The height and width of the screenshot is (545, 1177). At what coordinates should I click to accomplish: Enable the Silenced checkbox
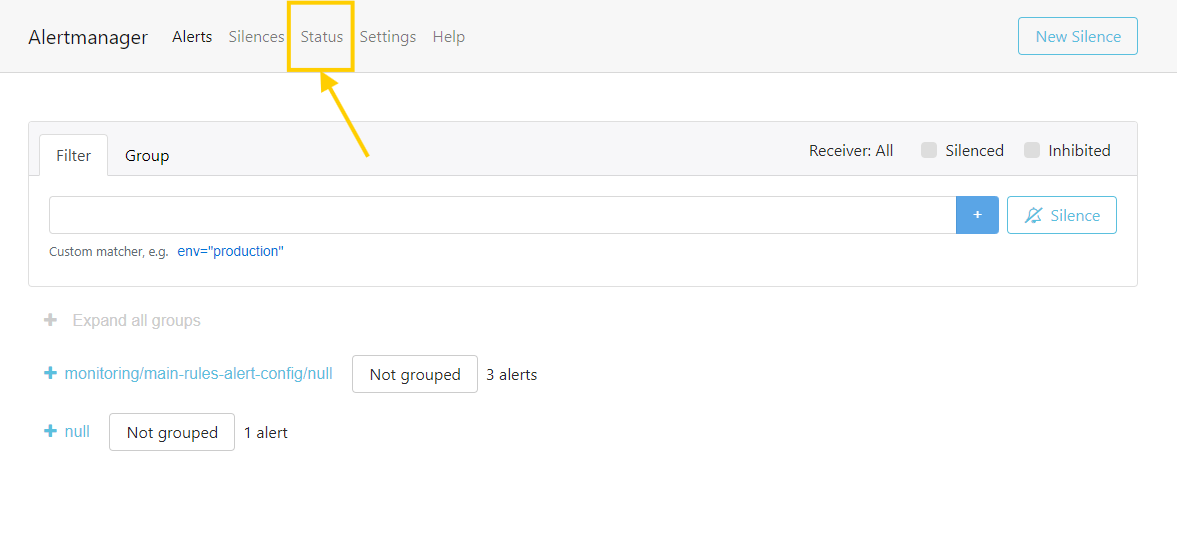pos(929,150)
